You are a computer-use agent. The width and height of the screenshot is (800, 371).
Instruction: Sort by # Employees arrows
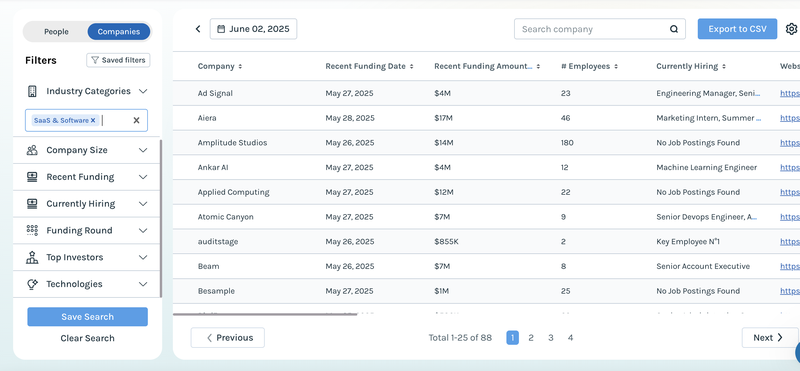[x=616, y=66]
